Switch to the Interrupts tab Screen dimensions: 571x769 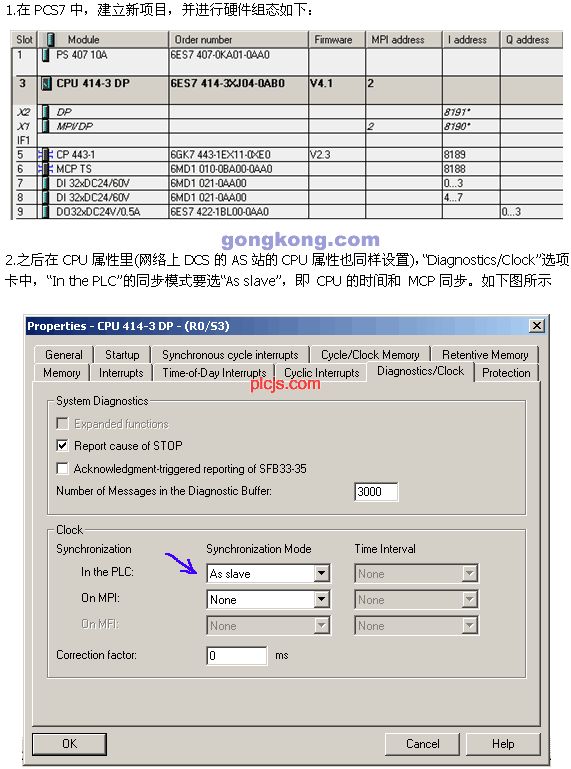point(121,373)
